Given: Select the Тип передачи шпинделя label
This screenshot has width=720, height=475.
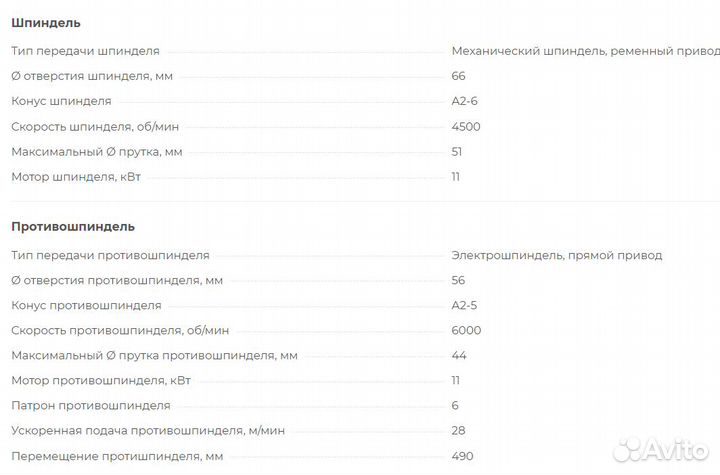Looking at the screenshot, I should point(85,51).
